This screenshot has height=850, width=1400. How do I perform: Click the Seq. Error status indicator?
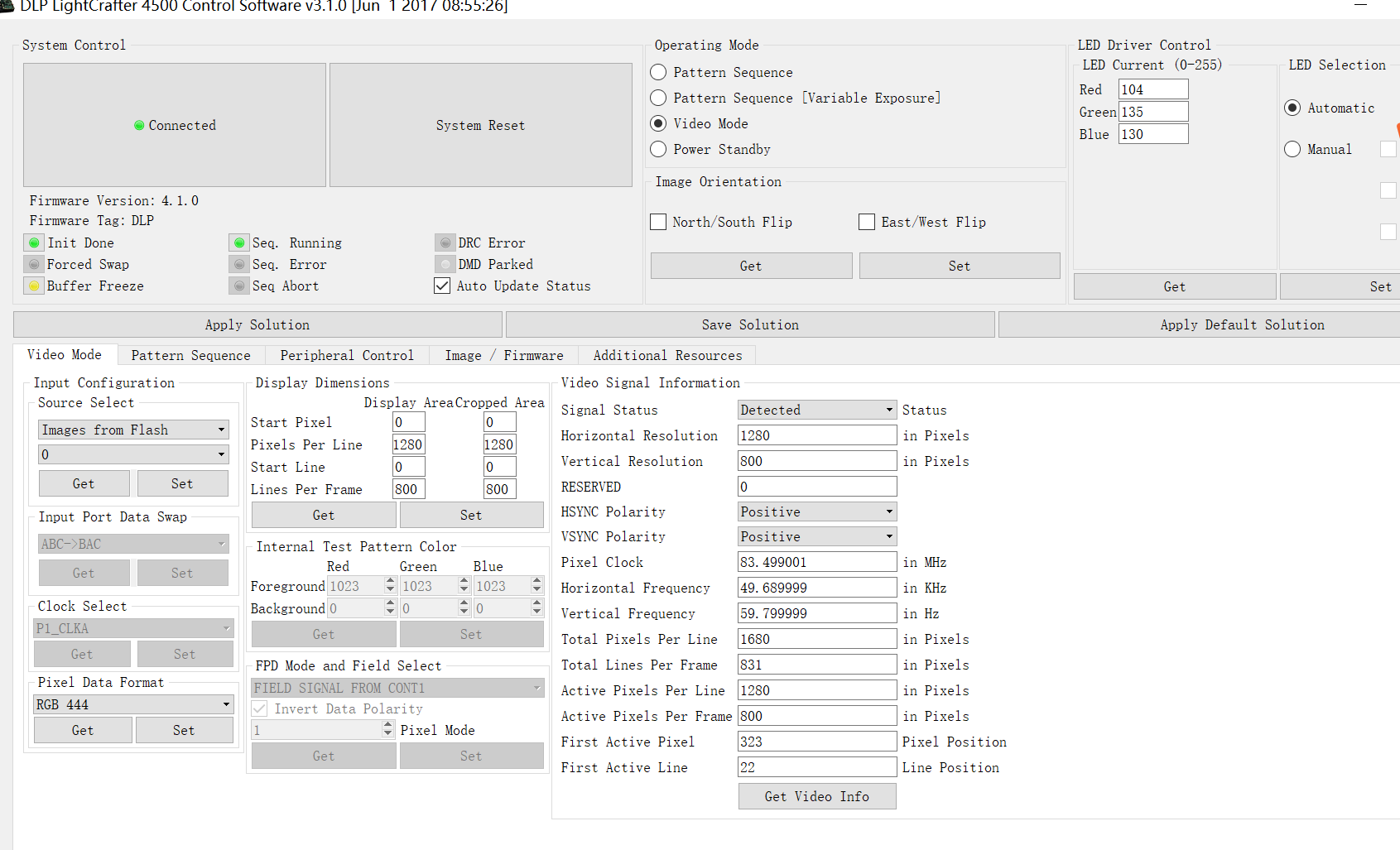239,265
